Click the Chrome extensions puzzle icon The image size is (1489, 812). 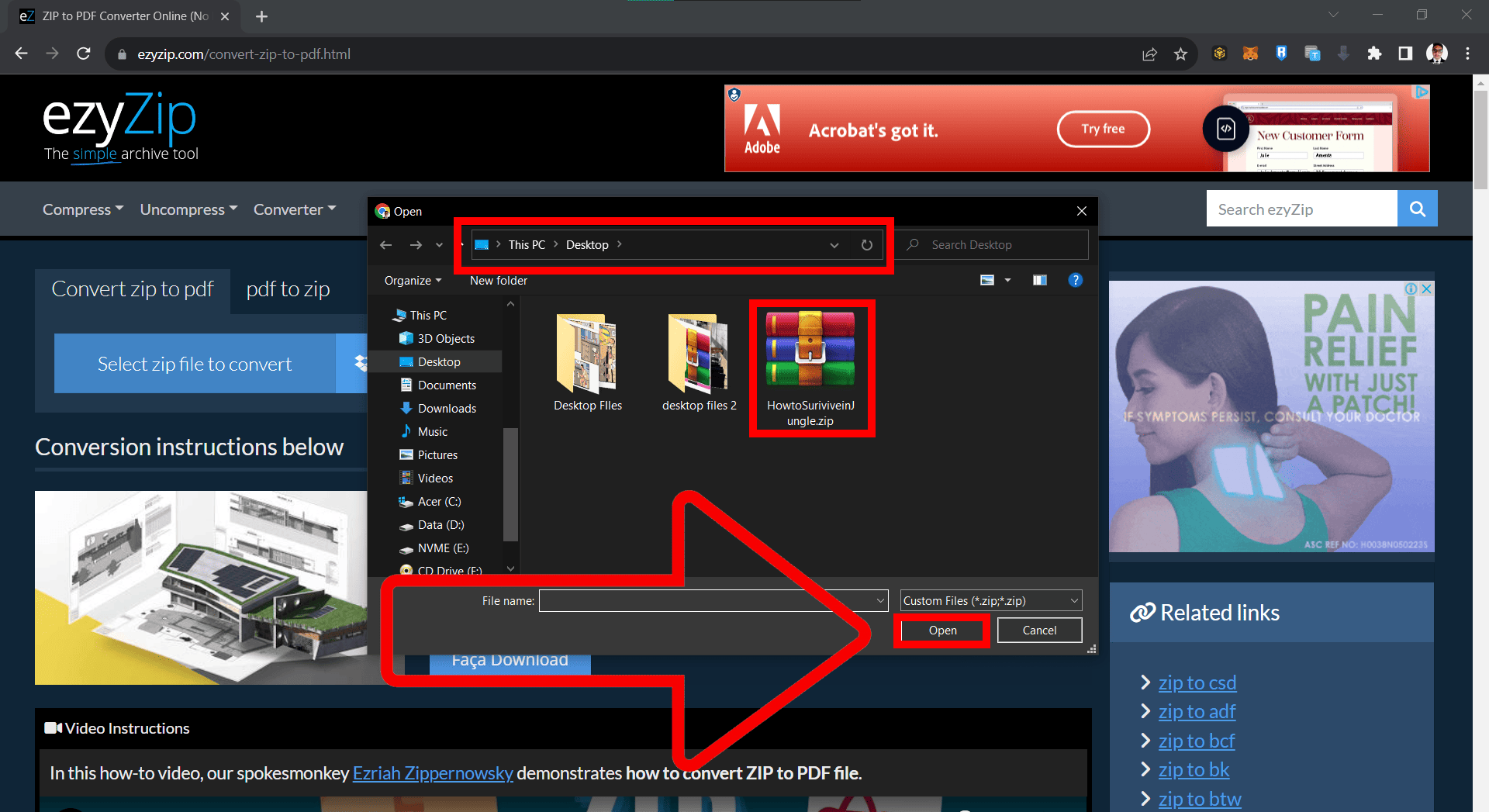pyautogui.click(x=1375, y=54)
